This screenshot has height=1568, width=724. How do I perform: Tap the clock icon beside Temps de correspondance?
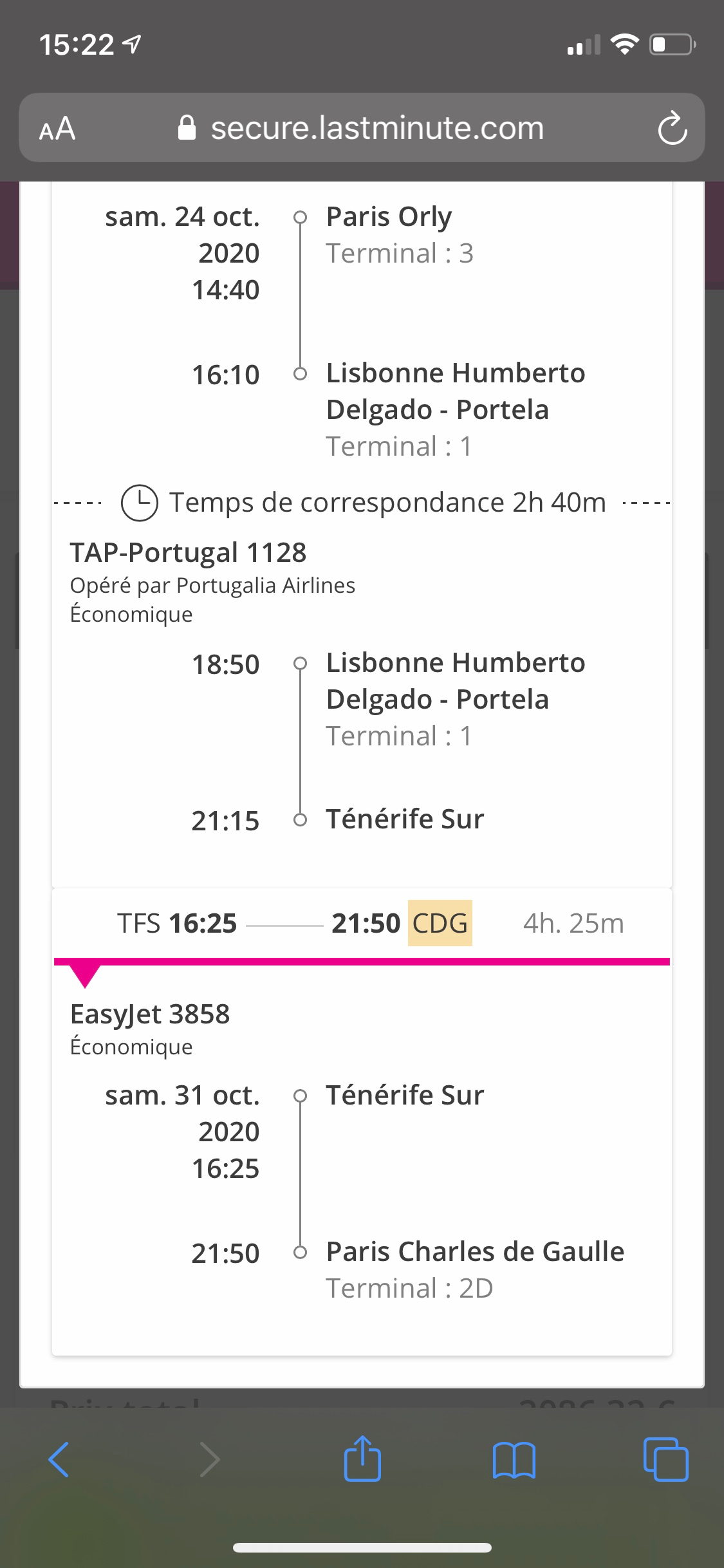click(140, 503)
